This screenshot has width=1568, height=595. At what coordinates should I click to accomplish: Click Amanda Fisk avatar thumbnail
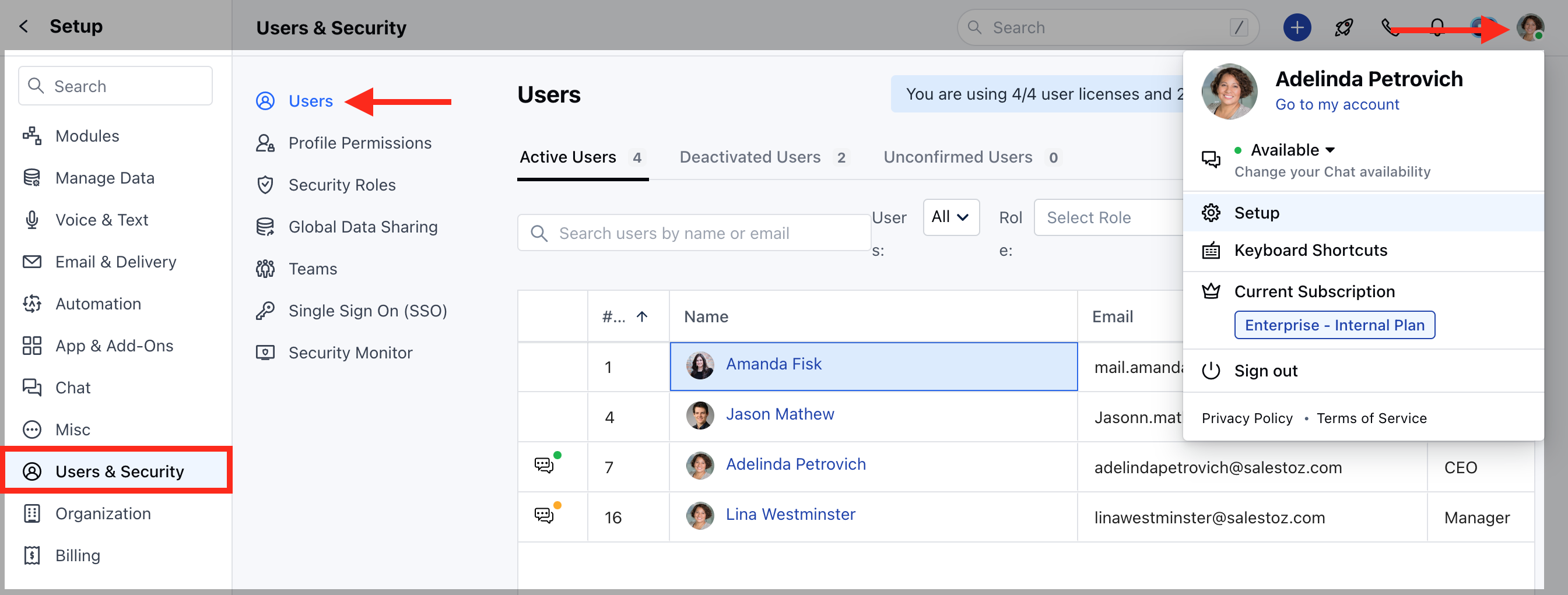[x=700, y=365]
